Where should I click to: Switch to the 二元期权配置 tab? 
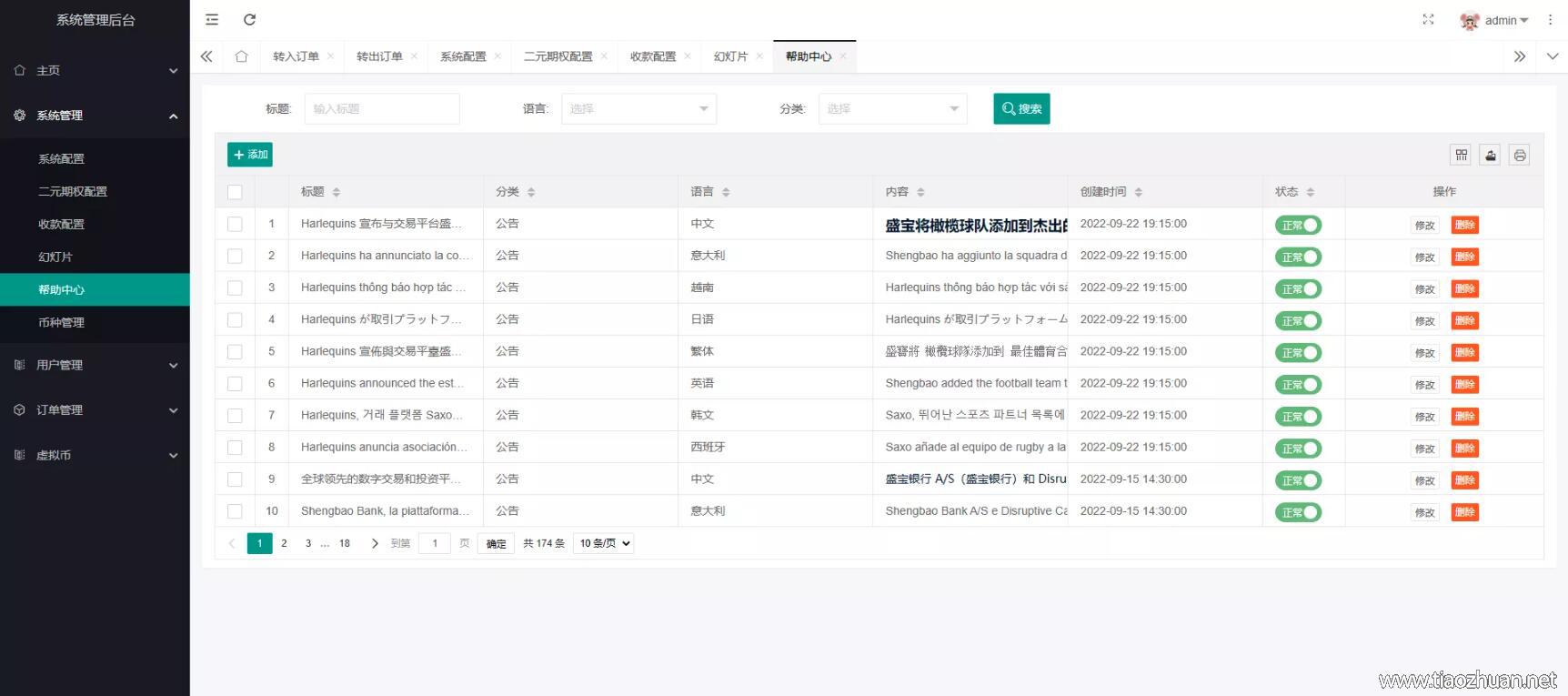point(558,56)
